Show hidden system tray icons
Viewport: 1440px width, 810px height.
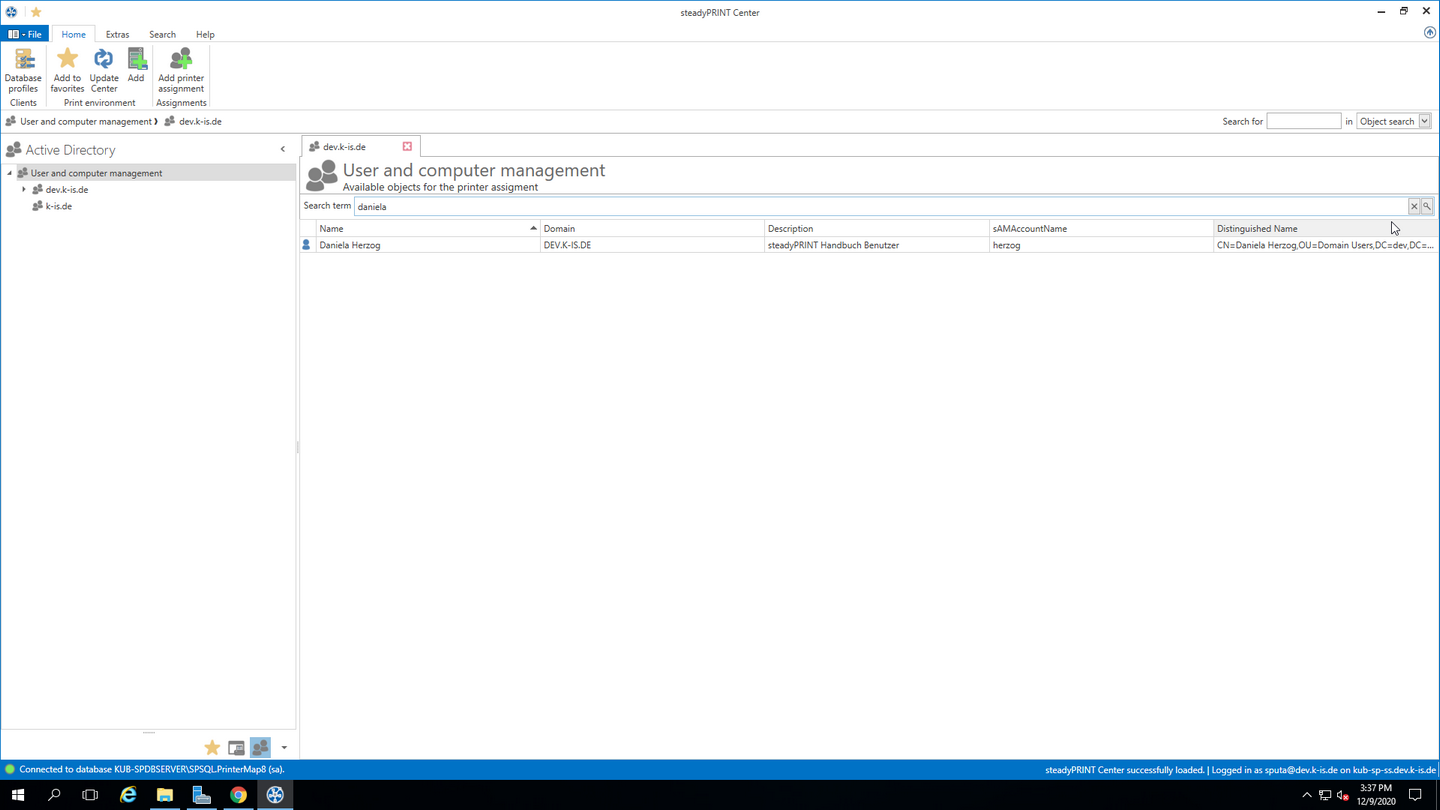1306,795
